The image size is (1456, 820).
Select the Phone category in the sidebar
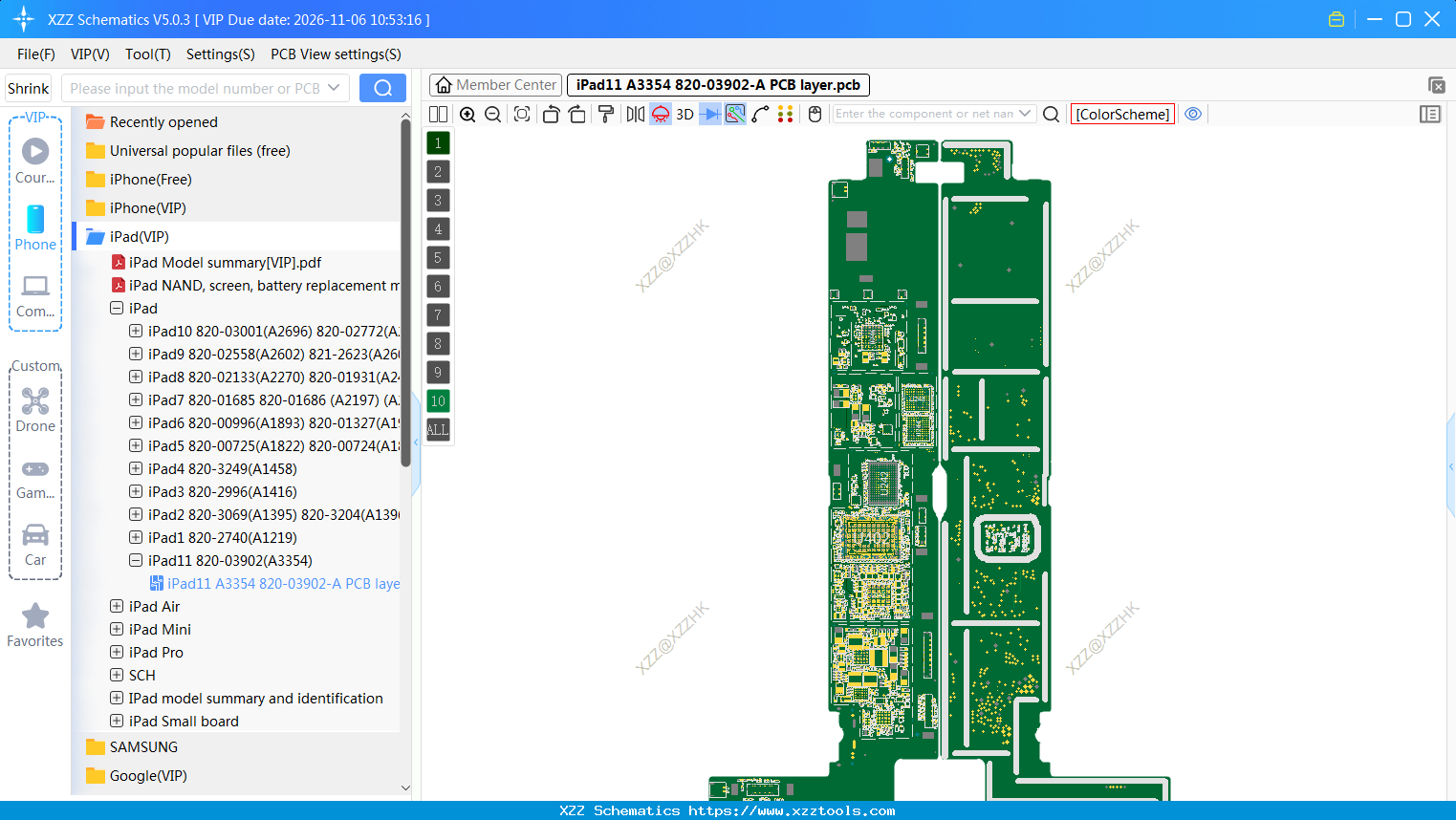point(35,227)
